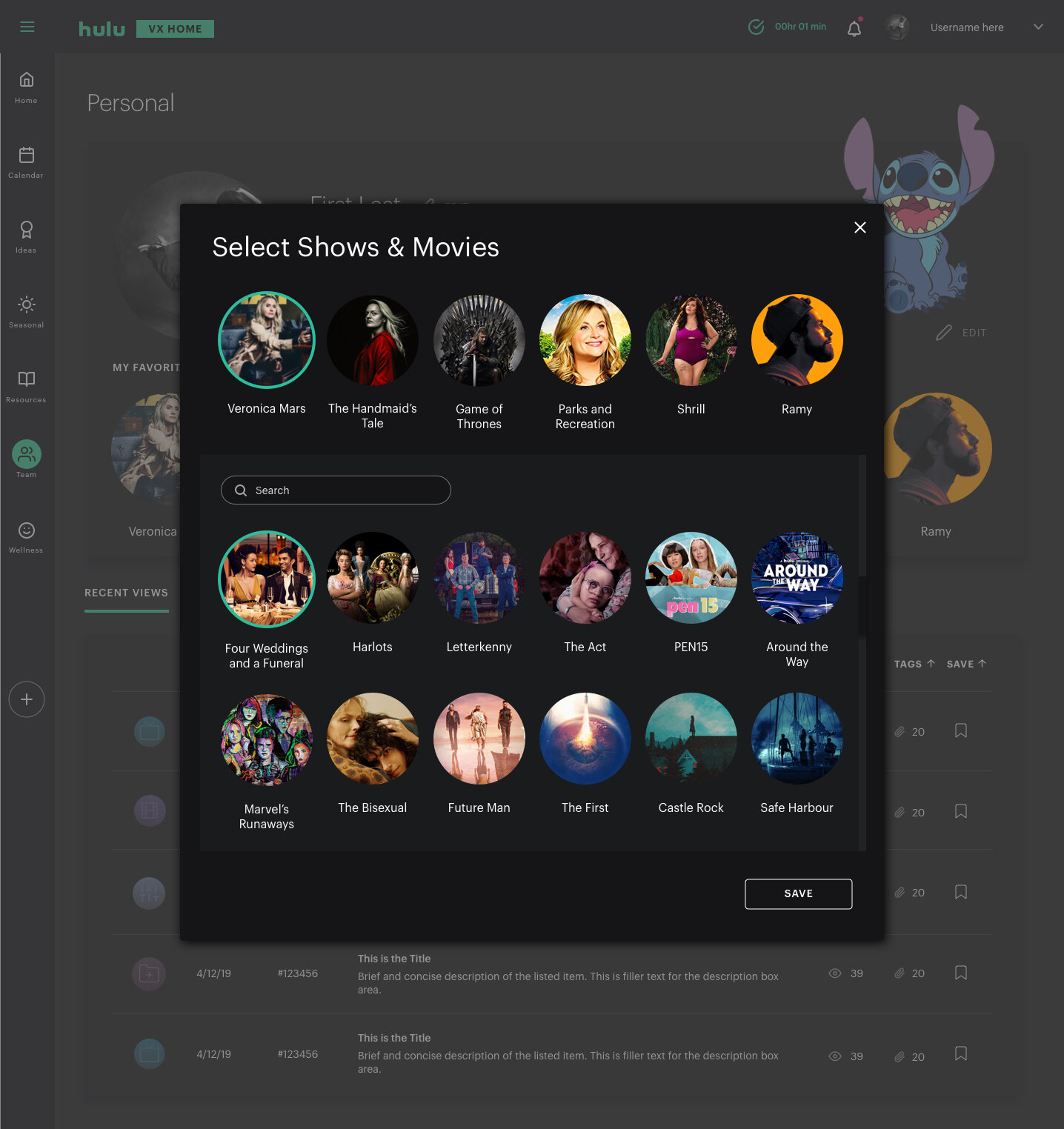
Task: Focus the Search field in dialog
Action: [336, 490]
